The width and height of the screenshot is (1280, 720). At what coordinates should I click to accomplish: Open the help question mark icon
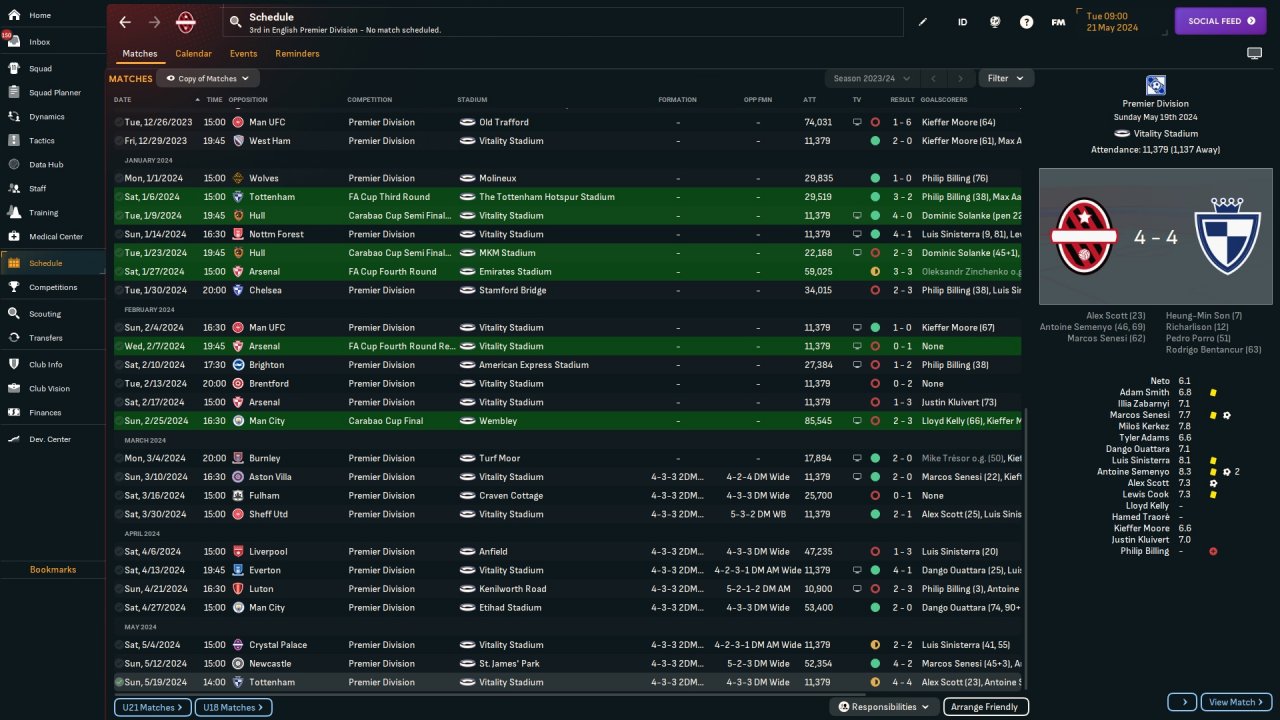(x=1026, y=22)
